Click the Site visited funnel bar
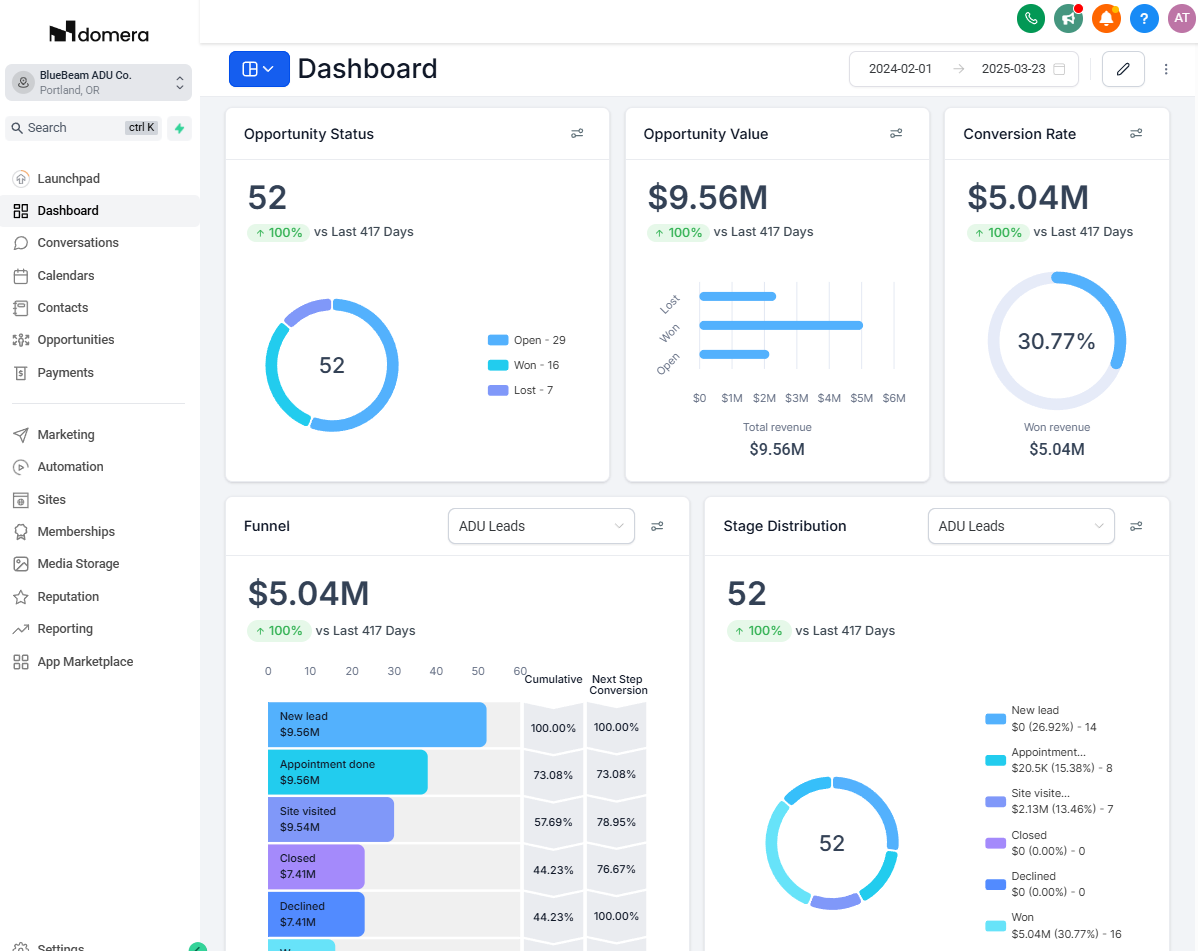Viewport: 1198px width, 951px height. pos(331,820)
